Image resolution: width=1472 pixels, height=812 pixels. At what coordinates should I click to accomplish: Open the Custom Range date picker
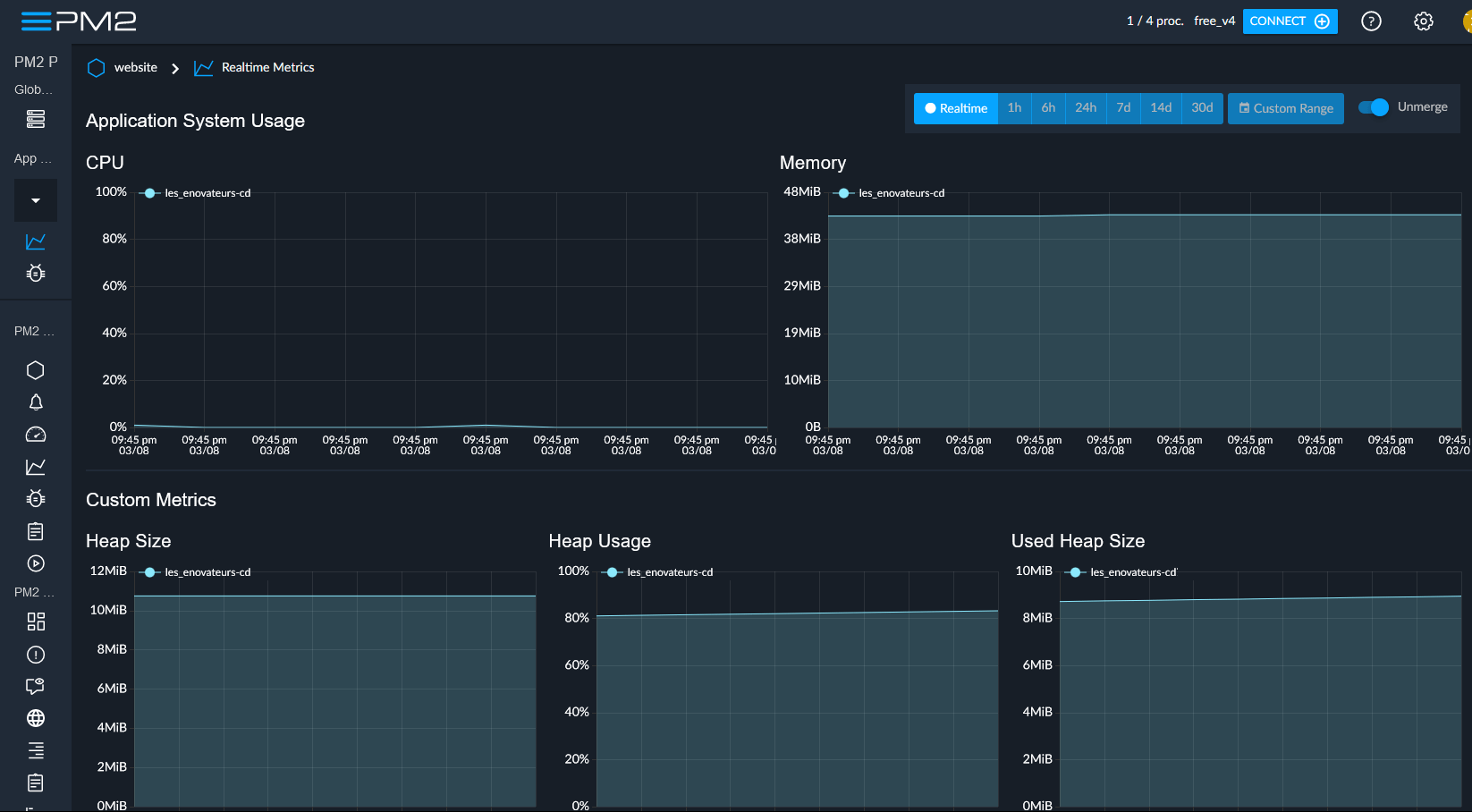1285,108
